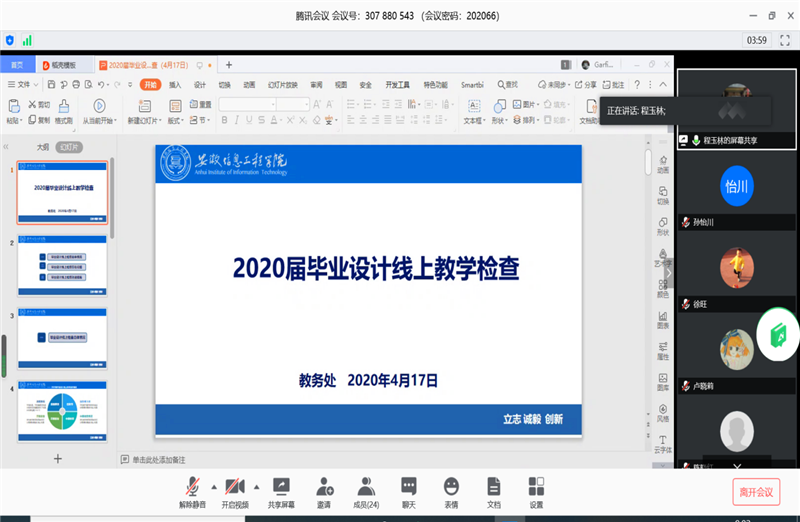The height and width of the screenshot is (522, 800).
Task: Click the 动画 icon in right sidebar
Action: tap(663, 164)
